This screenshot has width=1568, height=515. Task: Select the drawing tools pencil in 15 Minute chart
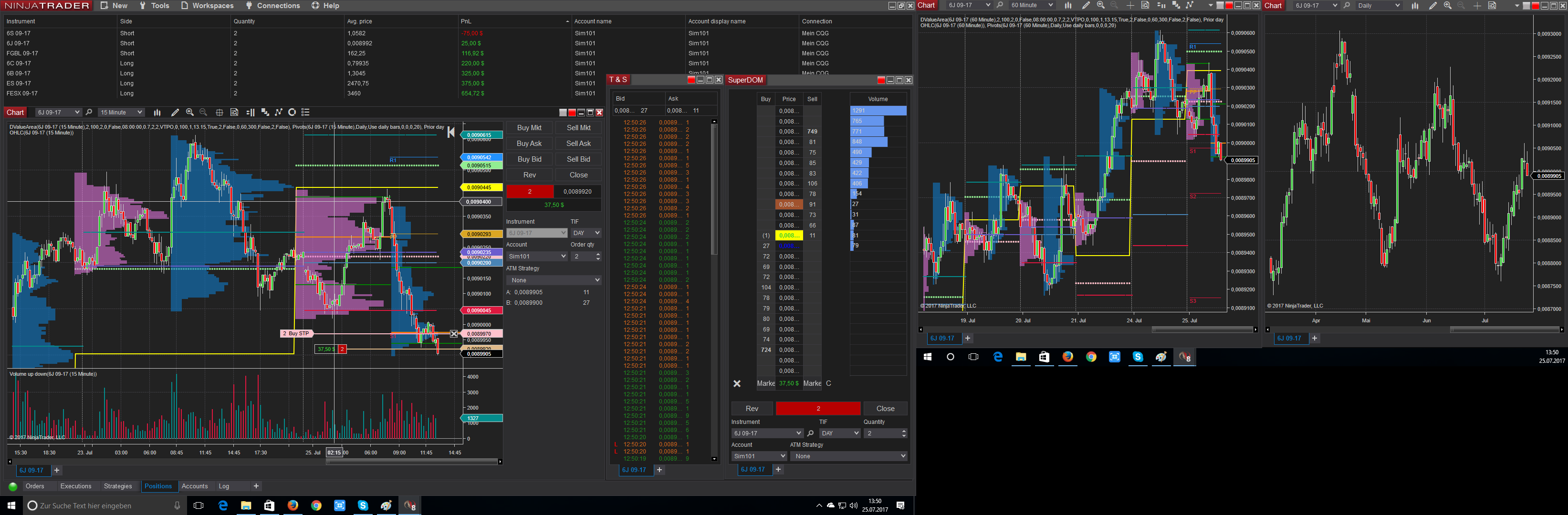click(x=175, y=113)
